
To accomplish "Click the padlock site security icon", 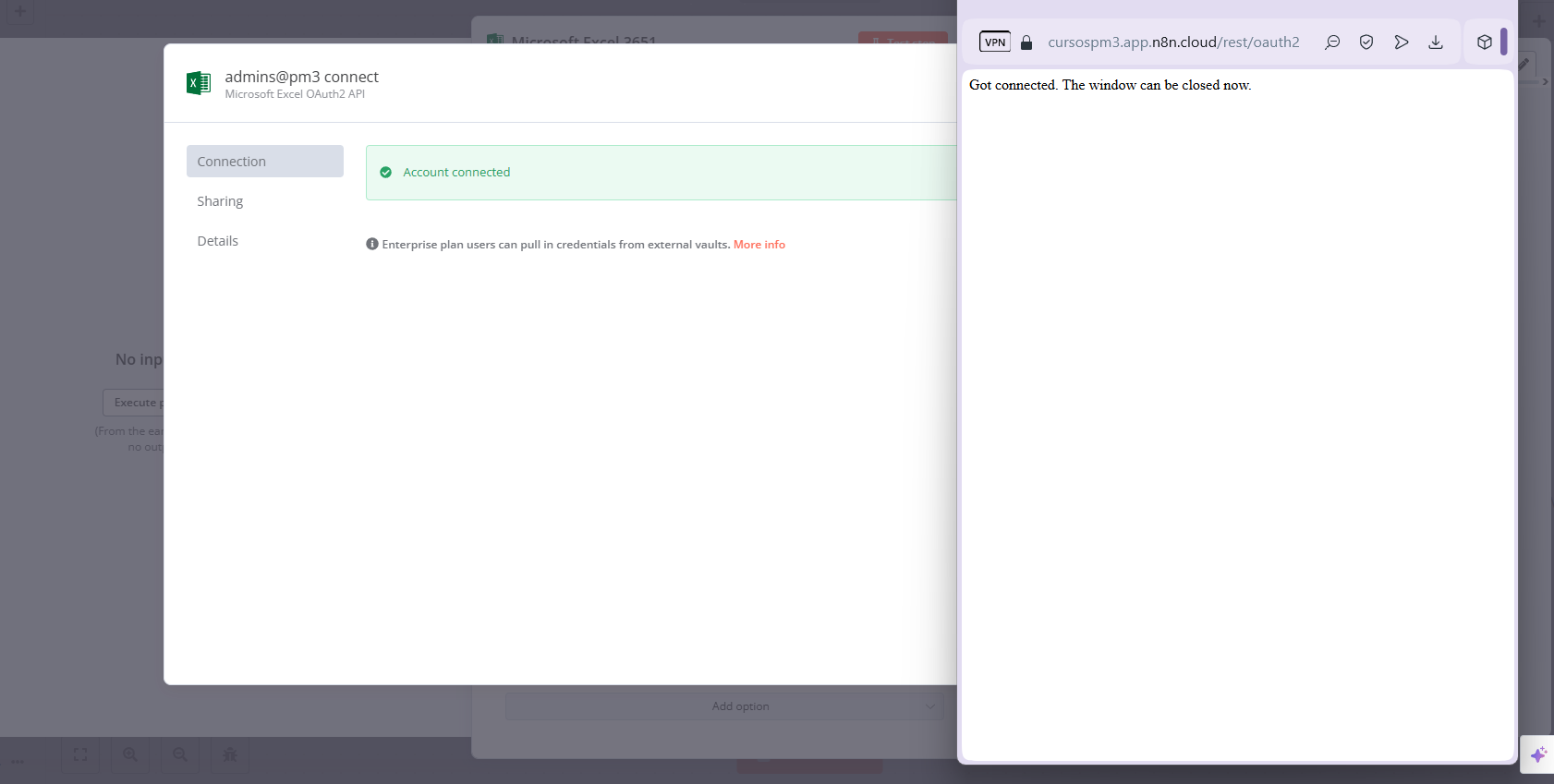I will (x=1026, y=42).
